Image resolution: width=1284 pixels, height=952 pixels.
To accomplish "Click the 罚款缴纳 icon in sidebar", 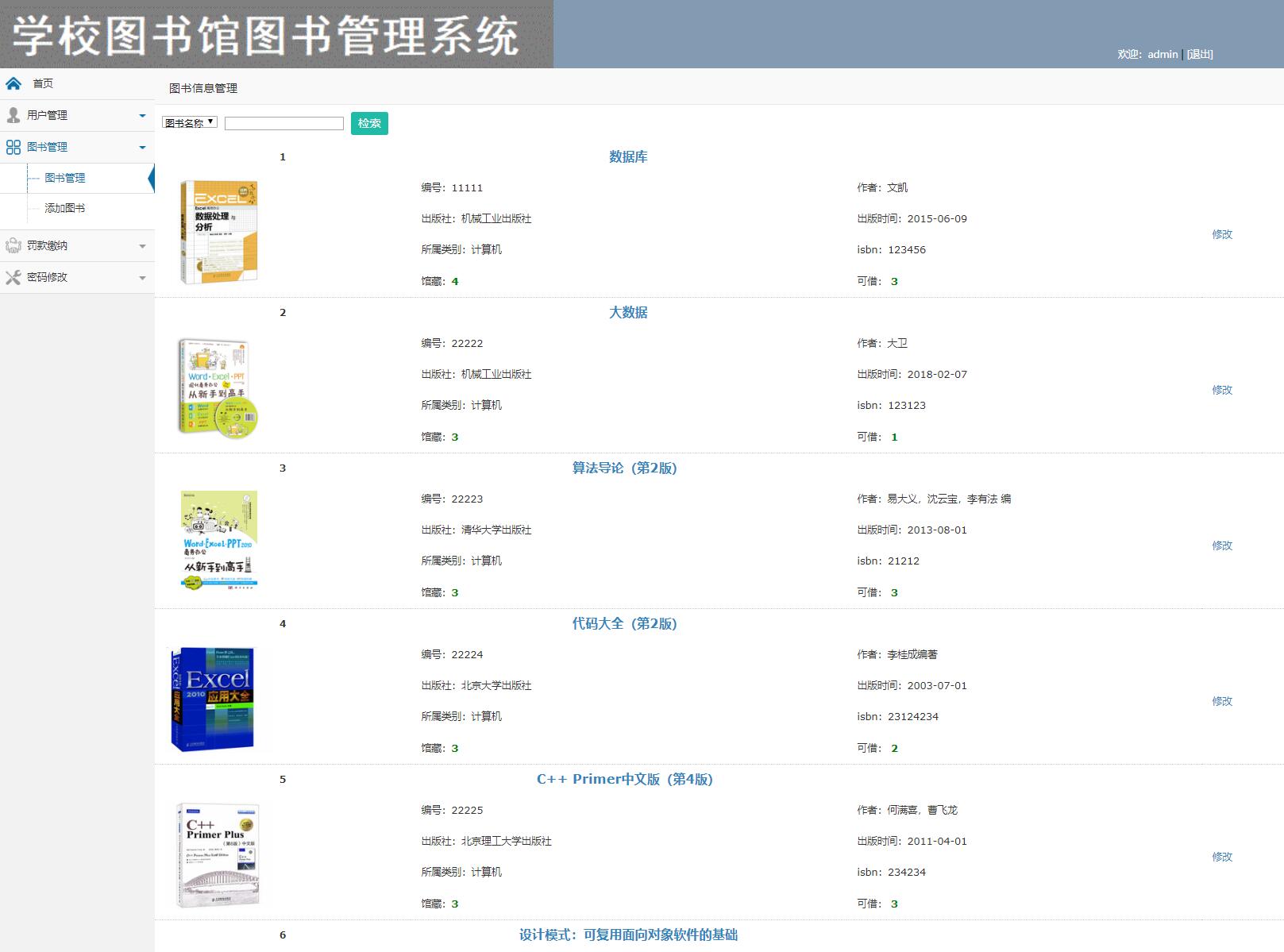I will [x=13, y=245].
